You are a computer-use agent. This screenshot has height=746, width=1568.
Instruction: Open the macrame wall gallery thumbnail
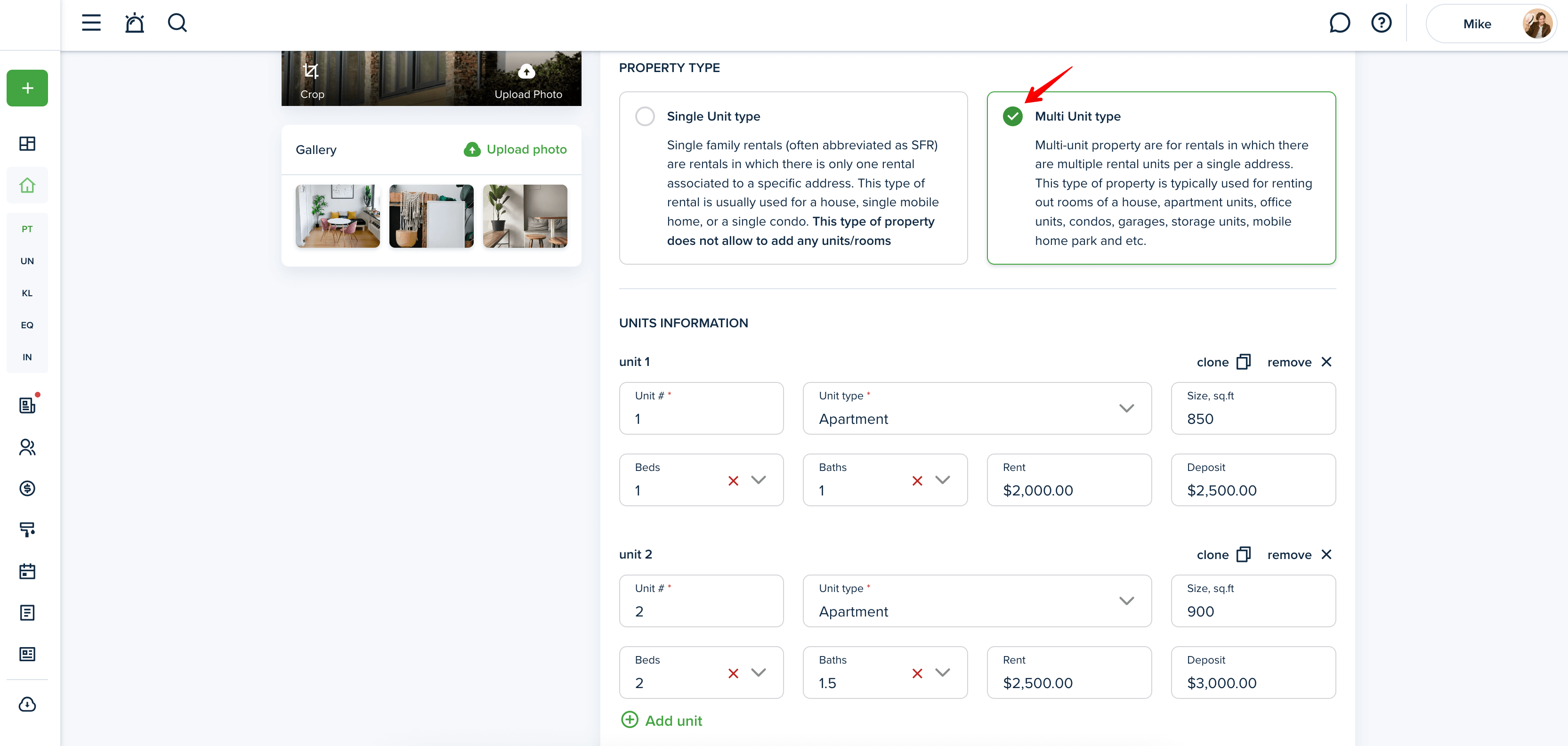[x=431, y=216]
